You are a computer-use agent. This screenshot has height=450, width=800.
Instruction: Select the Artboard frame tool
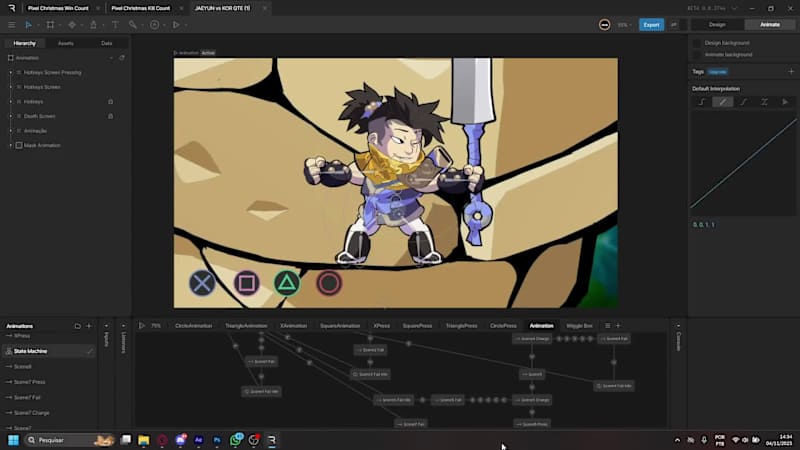(50, 24)
